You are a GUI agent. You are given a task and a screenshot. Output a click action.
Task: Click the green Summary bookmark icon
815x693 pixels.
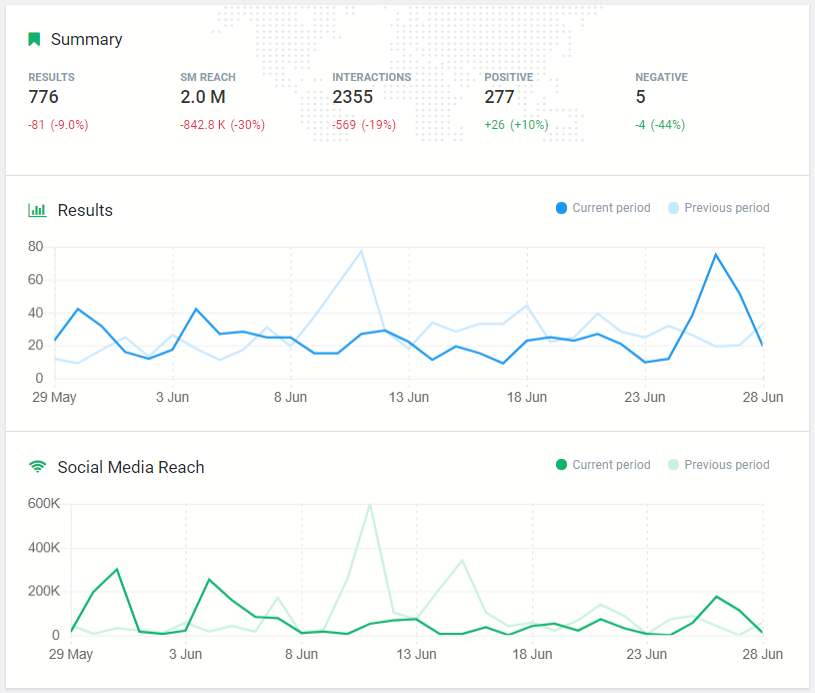click(35, 40)
